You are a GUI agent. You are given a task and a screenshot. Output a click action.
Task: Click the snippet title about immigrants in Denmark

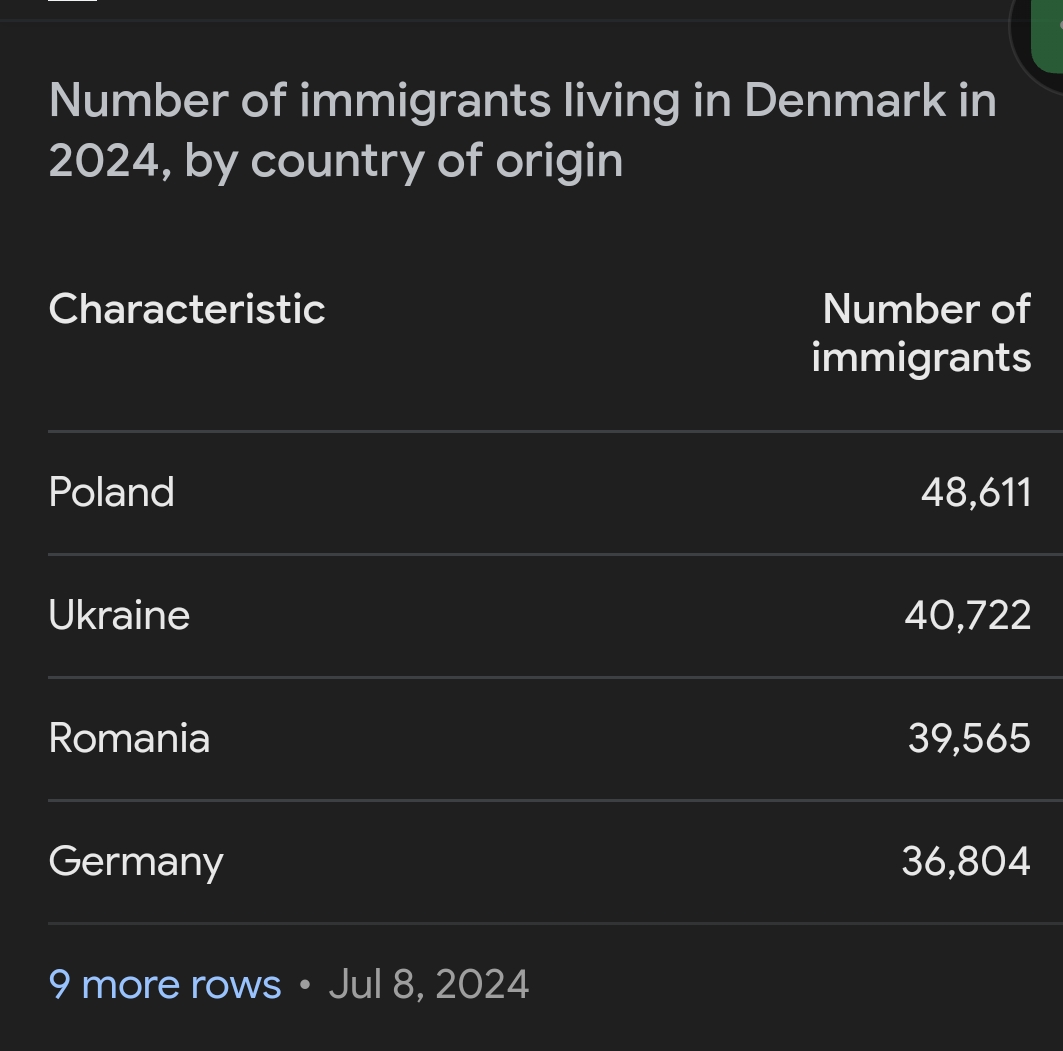point(522,130)
